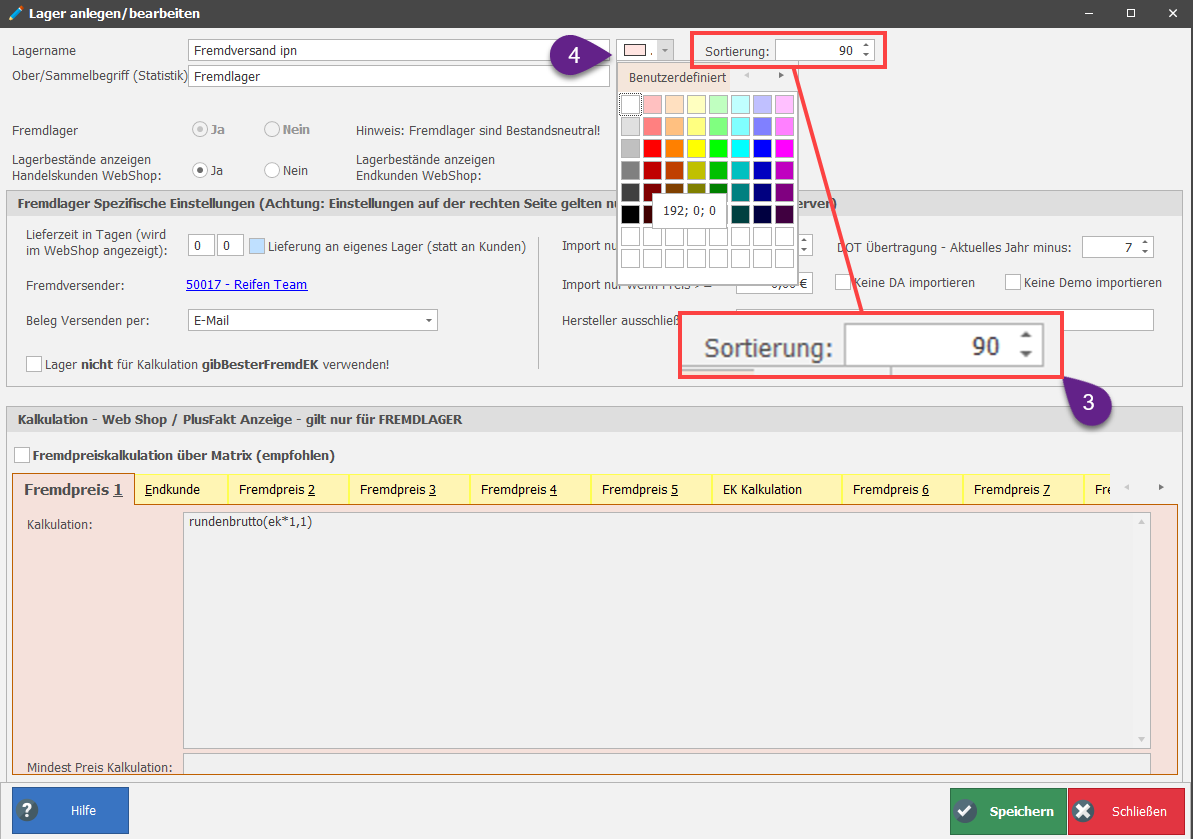1193x839 pixels.
Task: Open the color picker dropdown arrow
Action: click(665, 50)
